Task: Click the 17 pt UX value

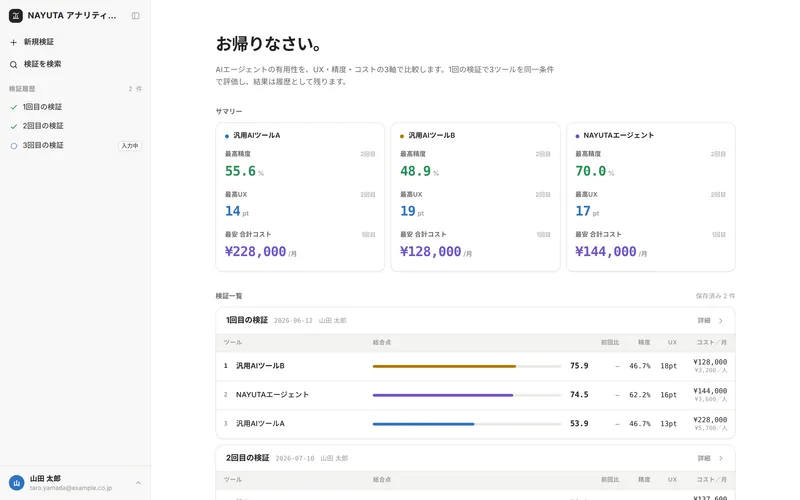Action: click(587, 211)
